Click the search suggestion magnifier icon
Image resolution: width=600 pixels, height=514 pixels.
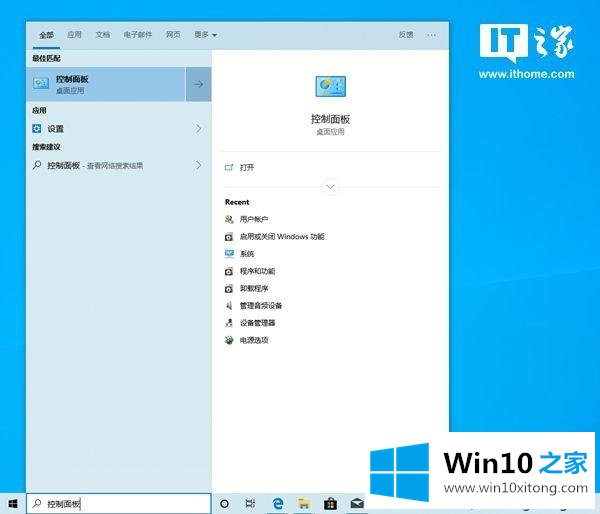click(37, 165)
